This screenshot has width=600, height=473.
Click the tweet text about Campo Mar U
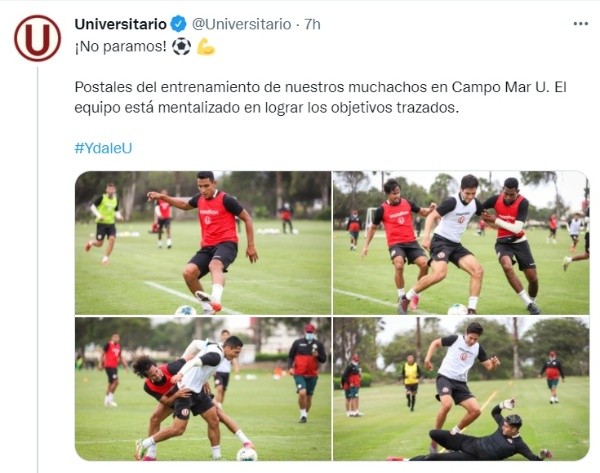tap(320, 97)
